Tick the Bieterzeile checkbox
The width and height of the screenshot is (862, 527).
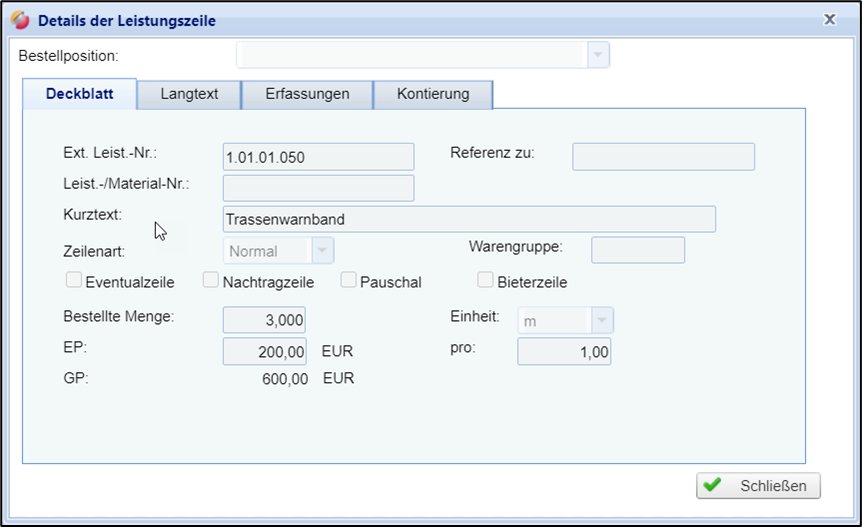(485, 280)
